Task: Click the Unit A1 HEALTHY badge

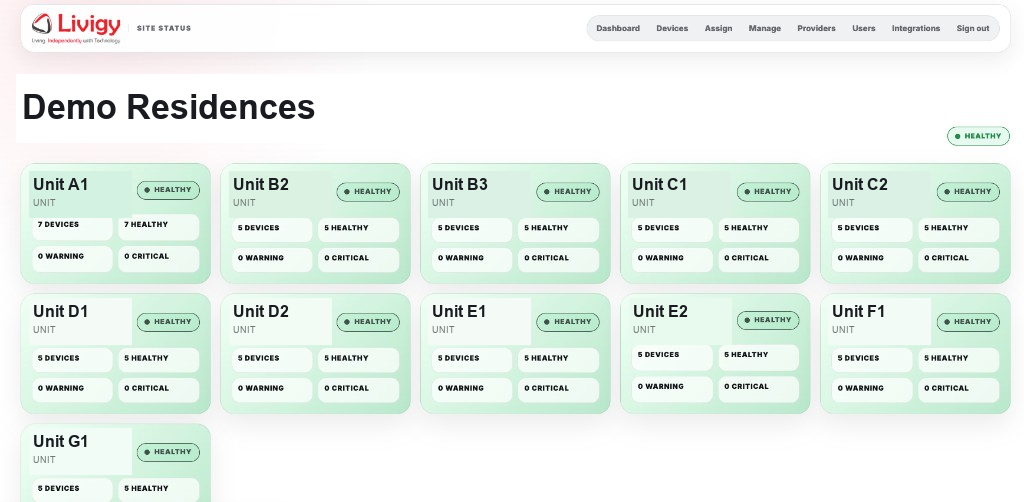Action: (x=168, y=190)
